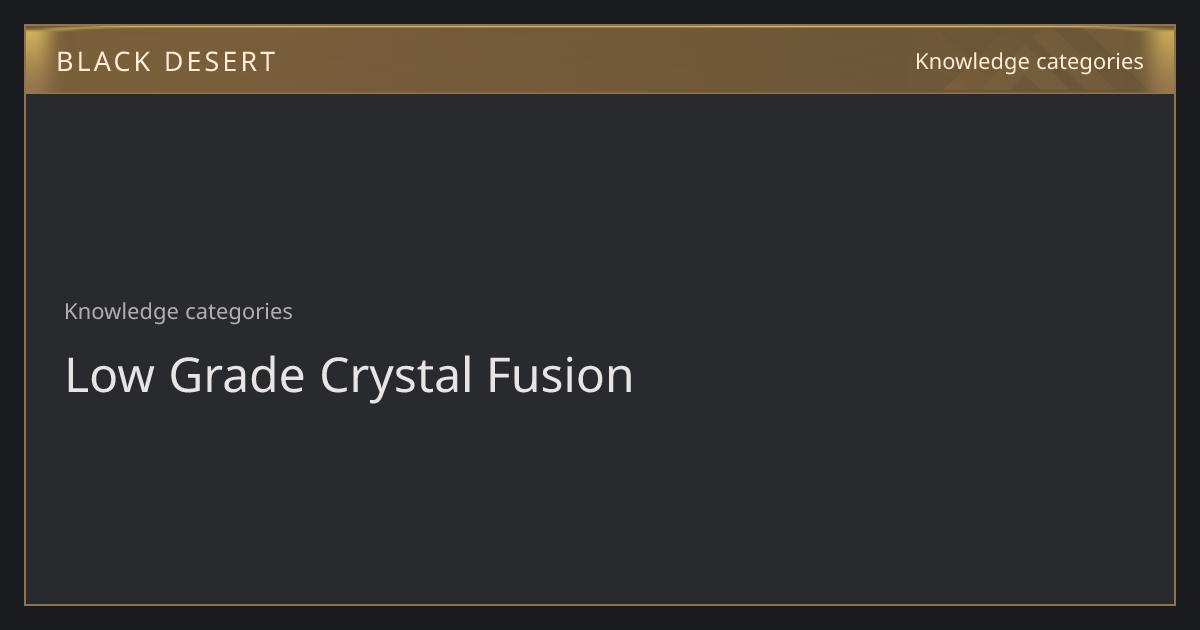1200x630 pixels.
Task: Click the BLACK DESERT logo text
Action: click(166, 62)
